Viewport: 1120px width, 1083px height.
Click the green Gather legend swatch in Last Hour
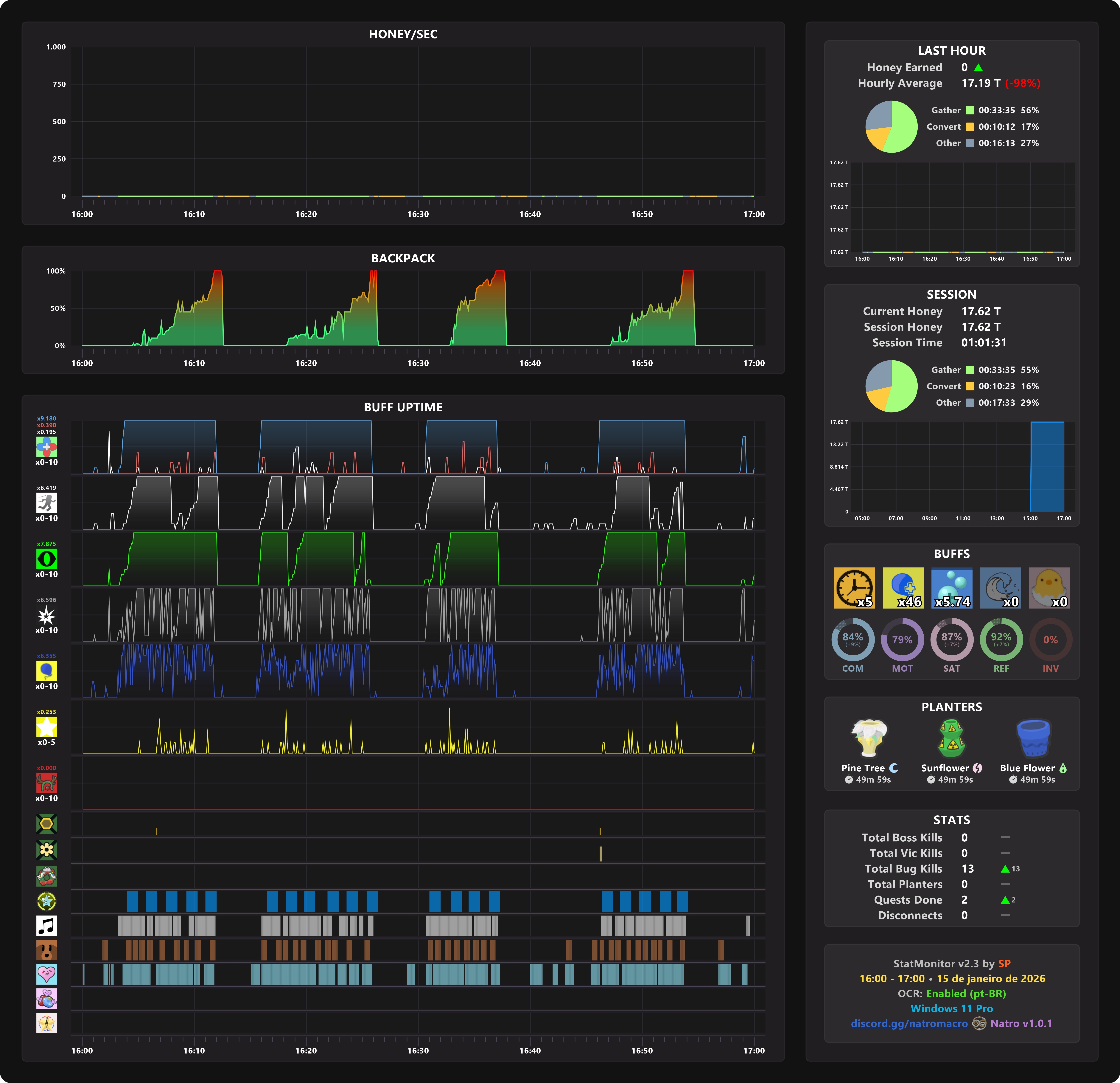(x=970, y=110)
